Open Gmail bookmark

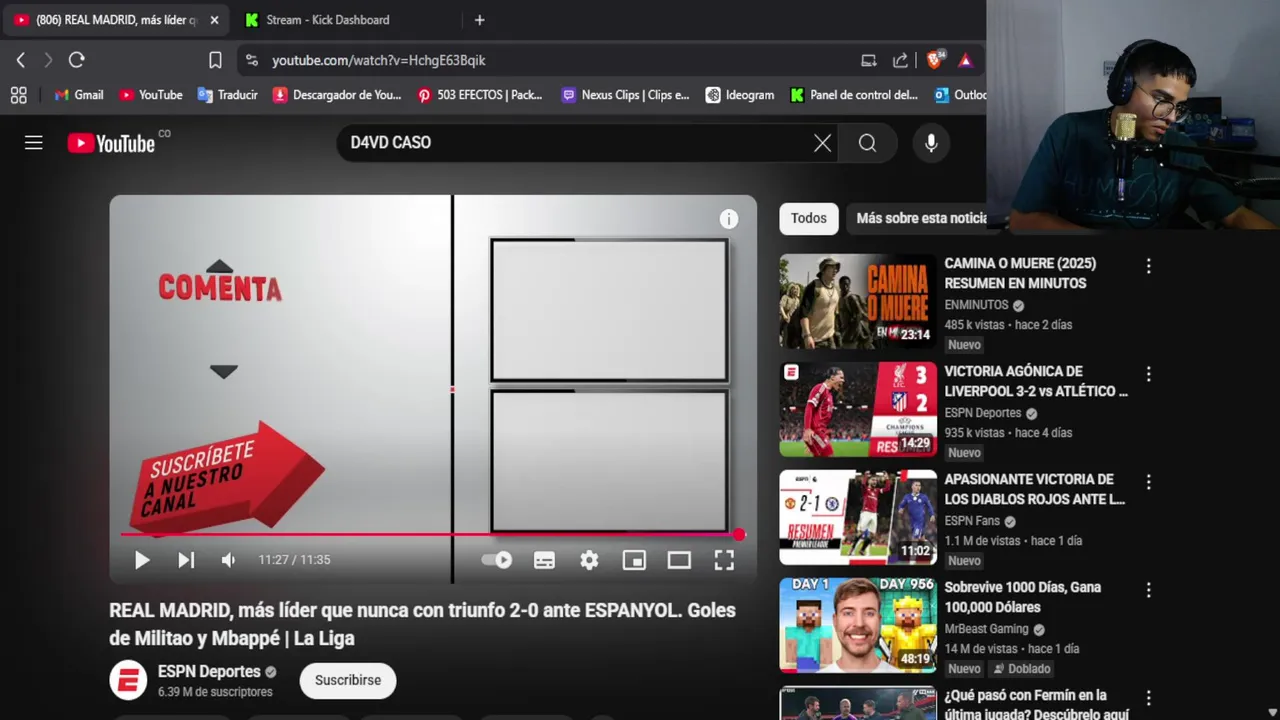coord(79,95)
